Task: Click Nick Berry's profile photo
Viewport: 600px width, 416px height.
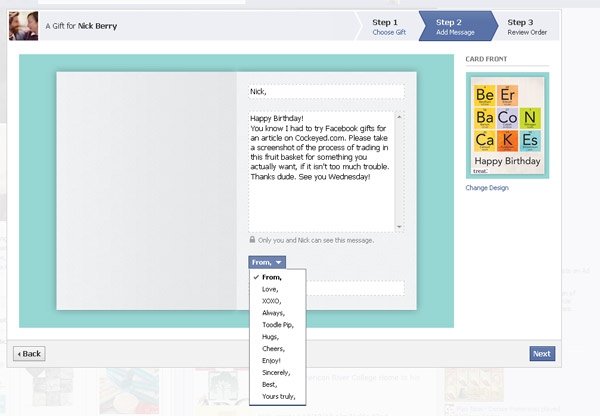Action: pos(23,26)
